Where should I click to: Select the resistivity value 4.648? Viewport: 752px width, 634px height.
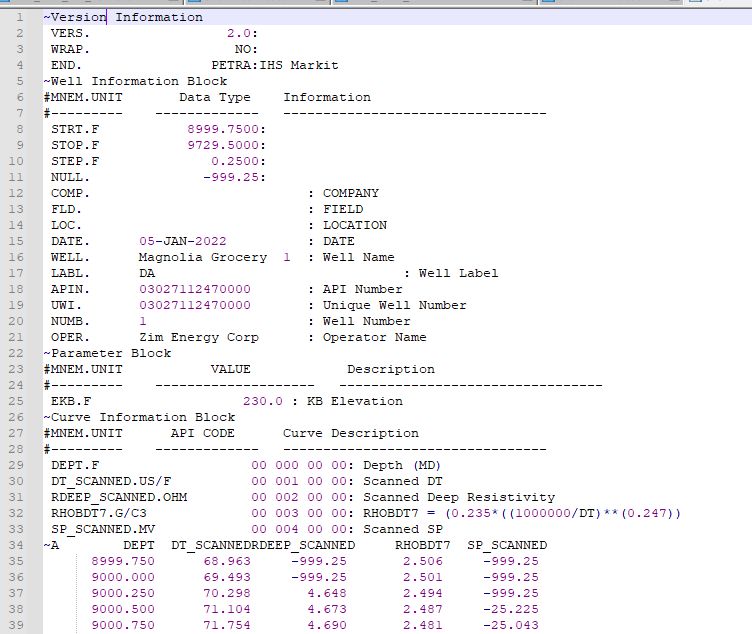pyautogui.click(x=327, y=593)
